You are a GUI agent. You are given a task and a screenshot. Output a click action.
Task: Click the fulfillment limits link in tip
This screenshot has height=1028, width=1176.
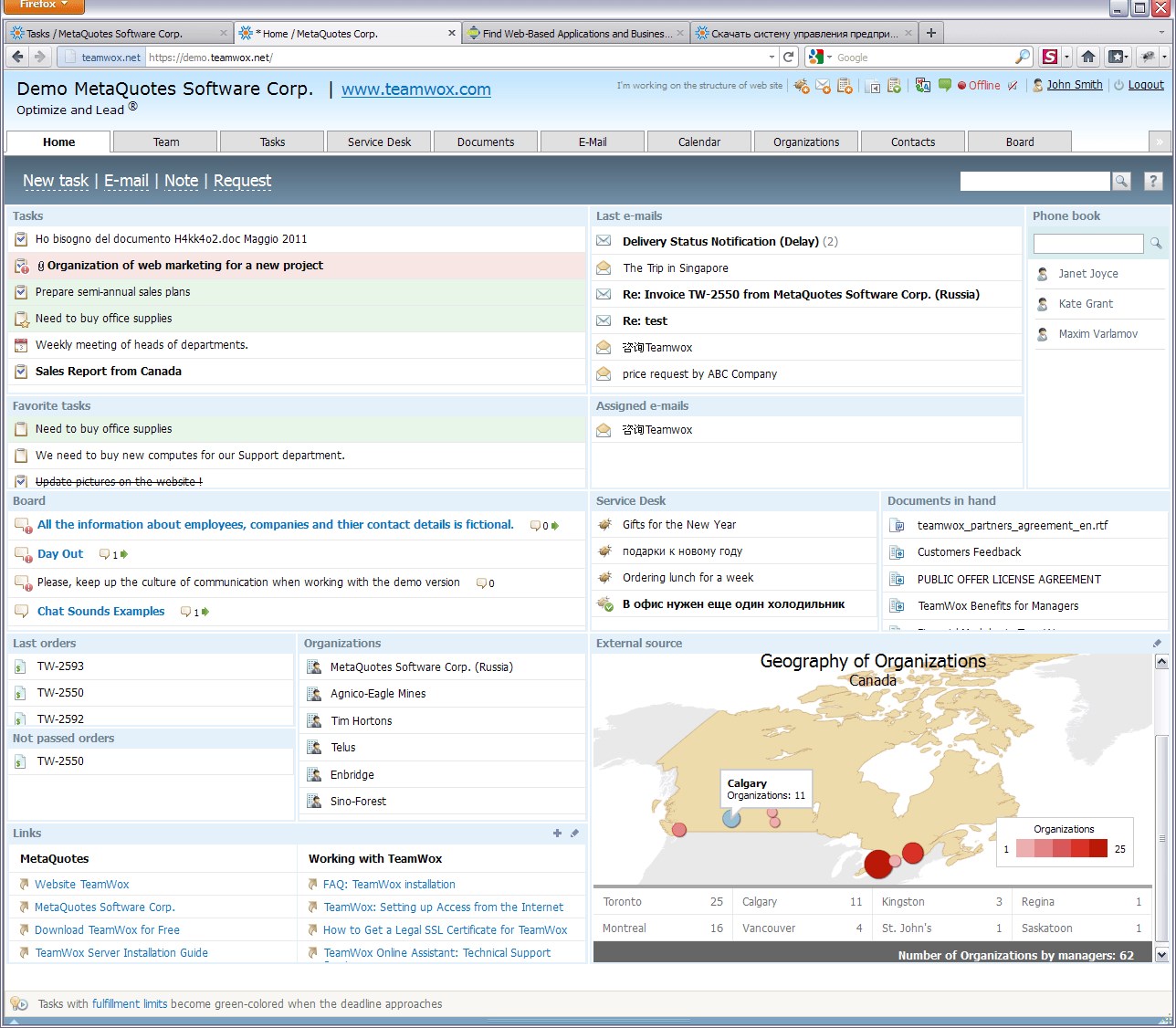(130, 1003)
